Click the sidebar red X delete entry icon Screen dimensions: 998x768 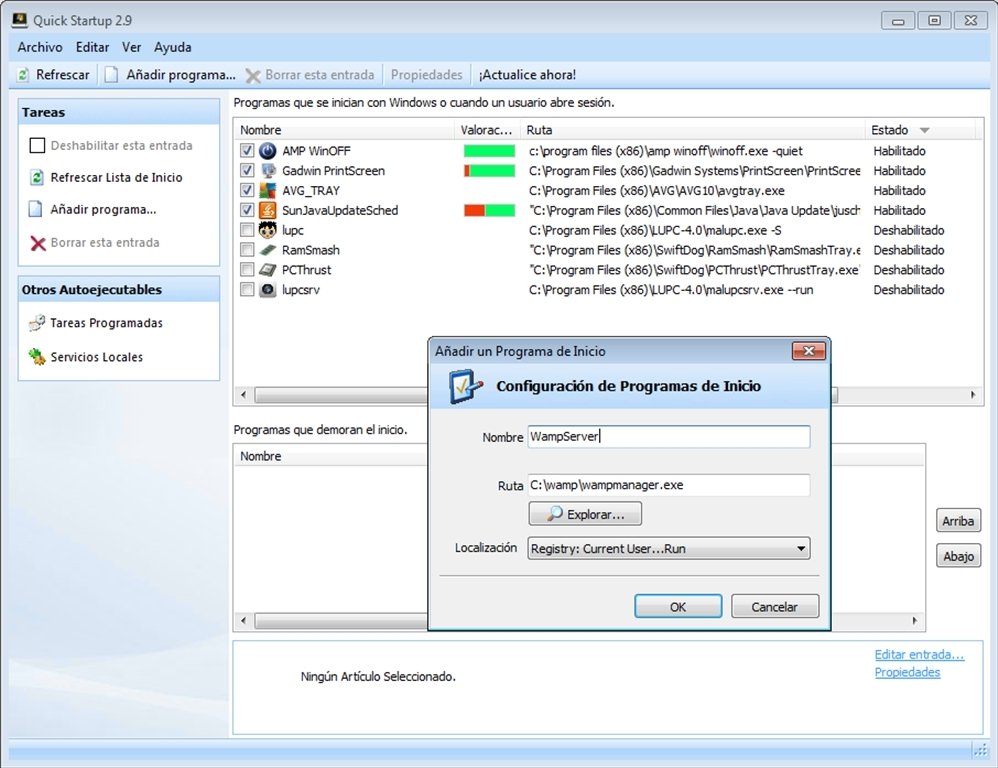pyautogui.click(x=38, y=243)
